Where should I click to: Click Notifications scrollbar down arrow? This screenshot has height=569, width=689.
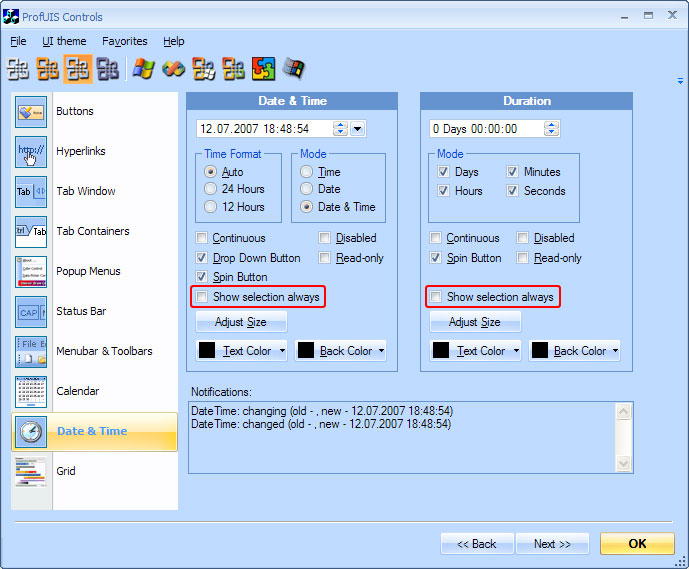tap(624, 464)
